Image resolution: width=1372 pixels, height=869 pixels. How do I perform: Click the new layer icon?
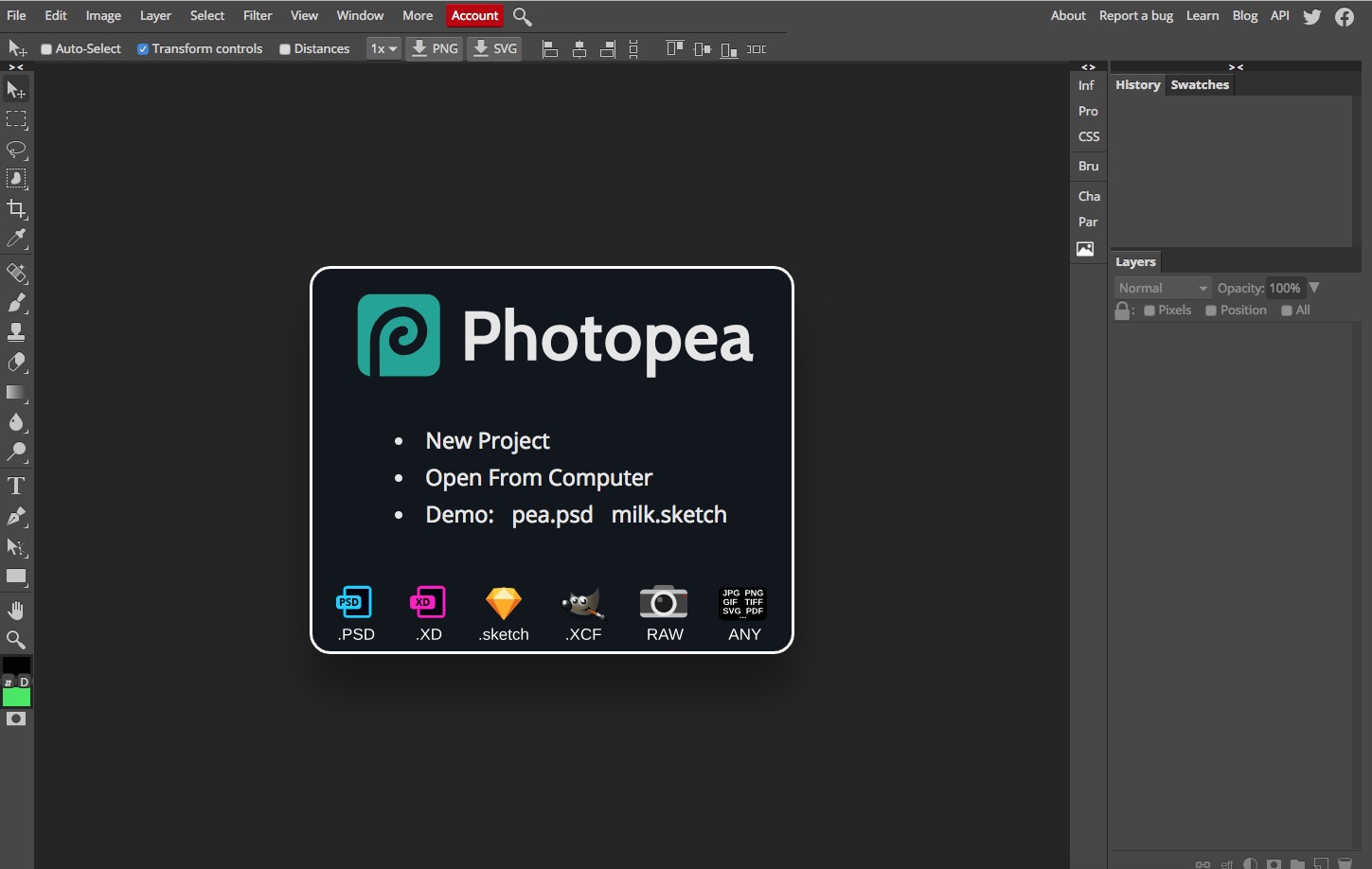[1321, 863]
